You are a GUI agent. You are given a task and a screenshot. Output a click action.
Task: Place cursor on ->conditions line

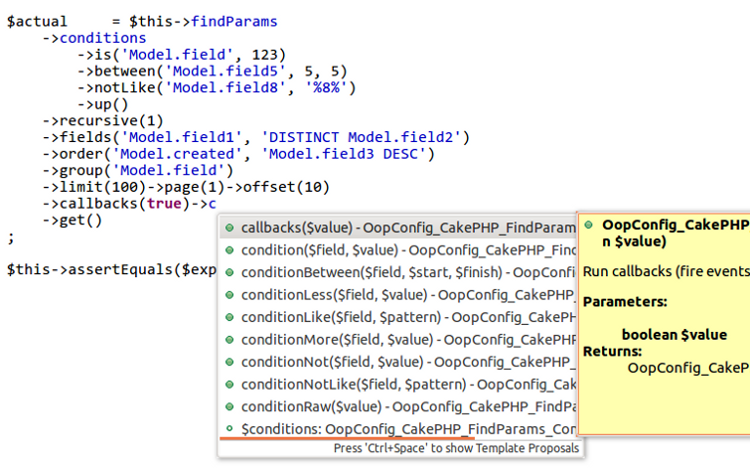pyautogui.click(x=94, y=38)
